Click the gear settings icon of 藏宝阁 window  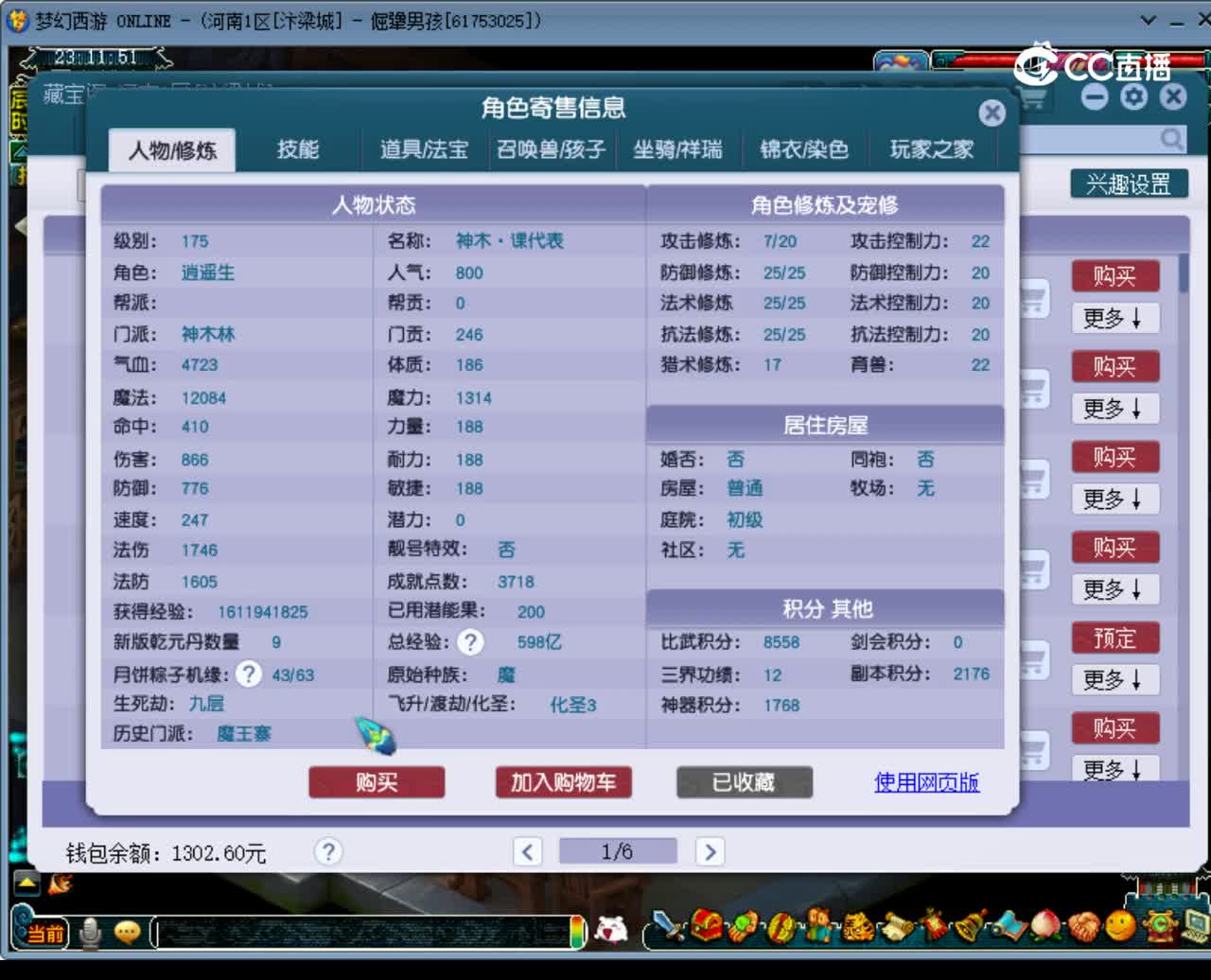(x=1133, y=96)
